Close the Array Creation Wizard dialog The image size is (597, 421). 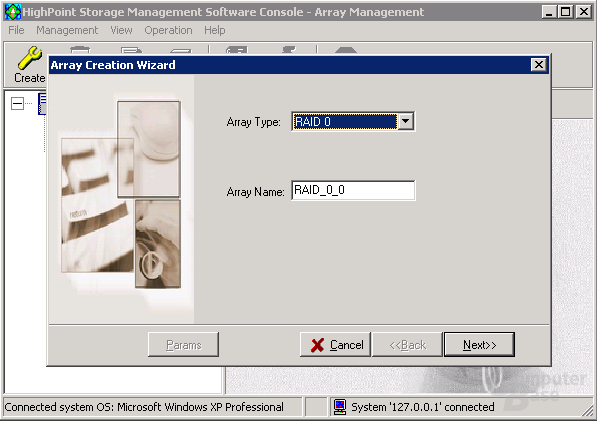click(539, 65)
